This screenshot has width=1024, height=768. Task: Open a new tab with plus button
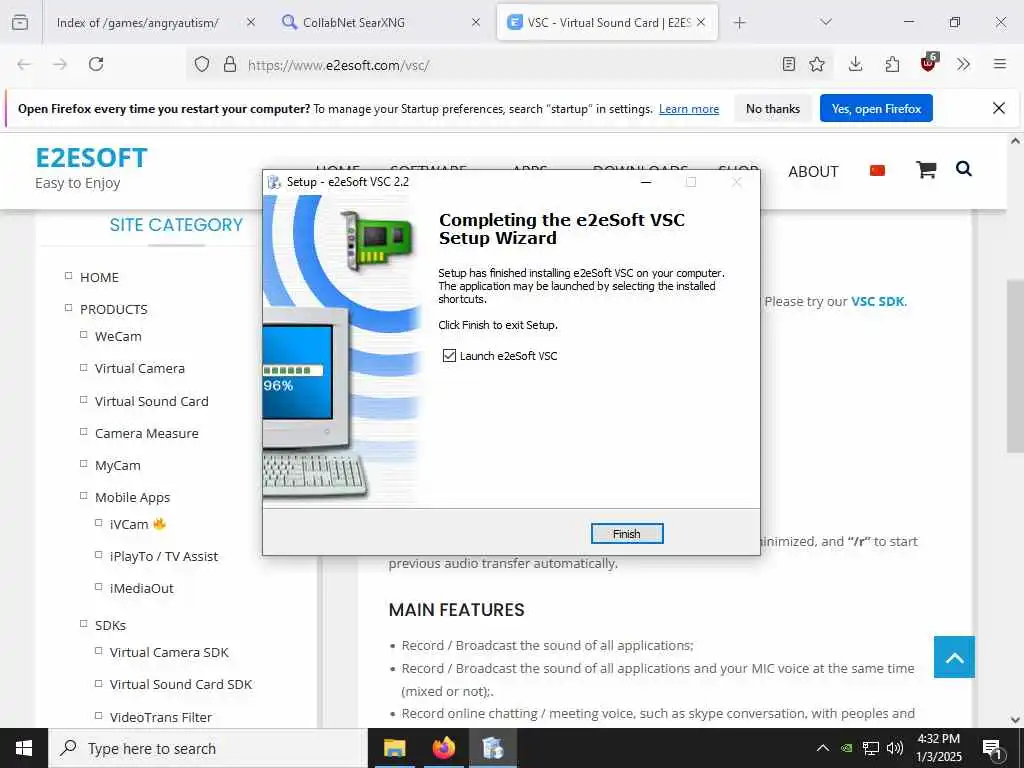point(739,22)
